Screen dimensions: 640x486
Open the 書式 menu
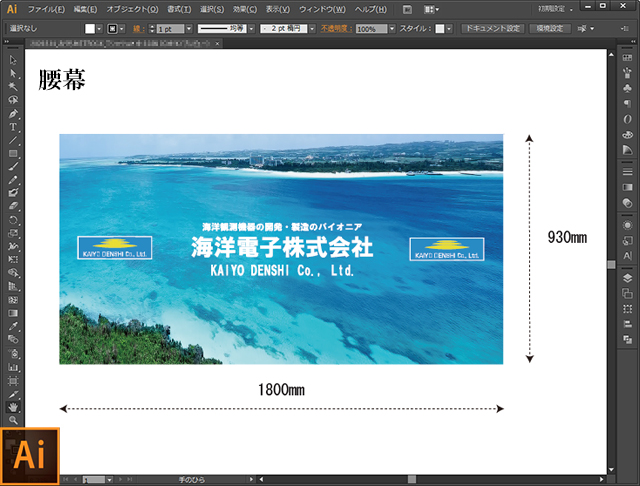[179, 9]
